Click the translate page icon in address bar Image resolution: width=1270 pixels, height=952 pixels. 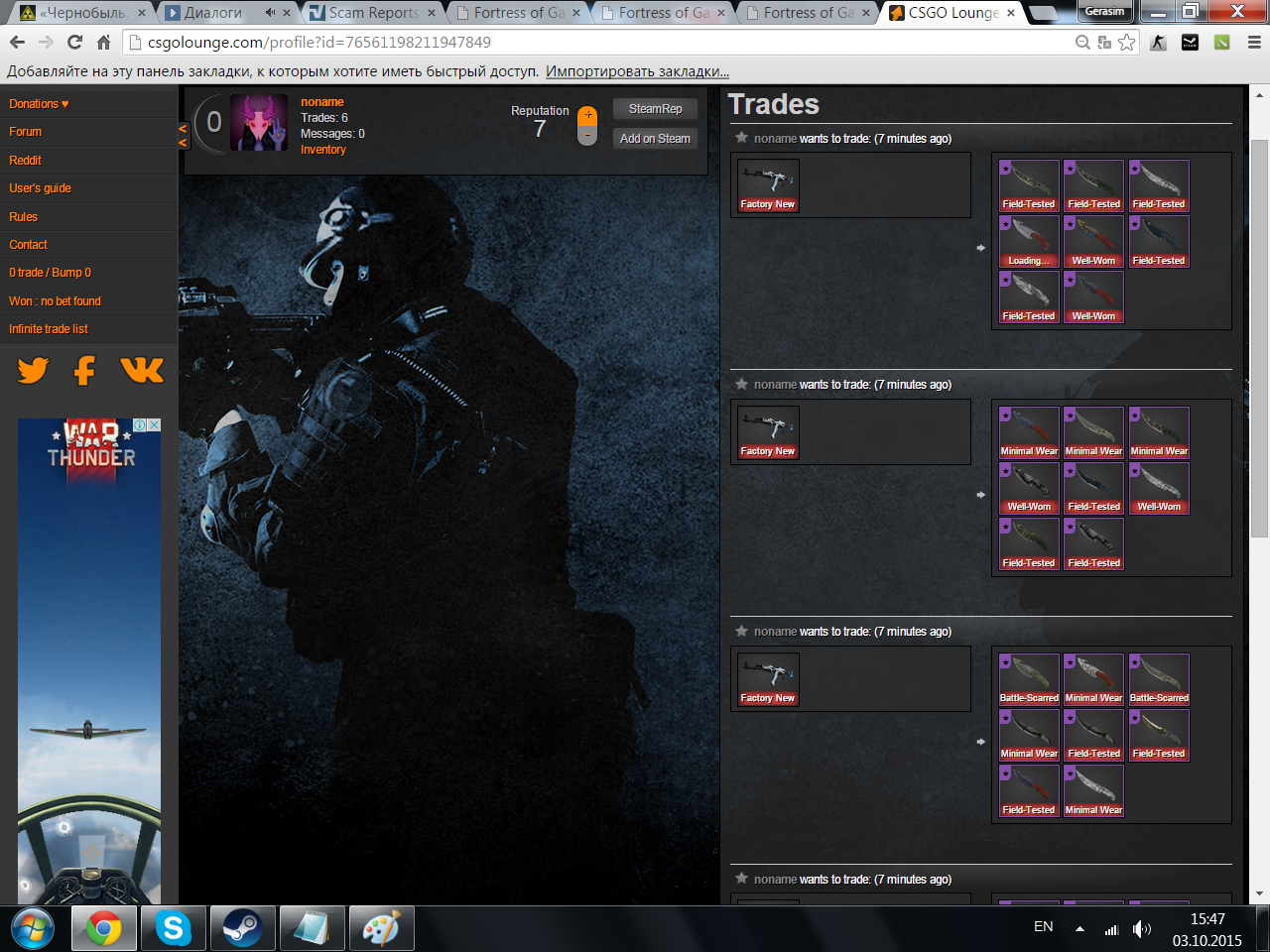pos(1104,43)
